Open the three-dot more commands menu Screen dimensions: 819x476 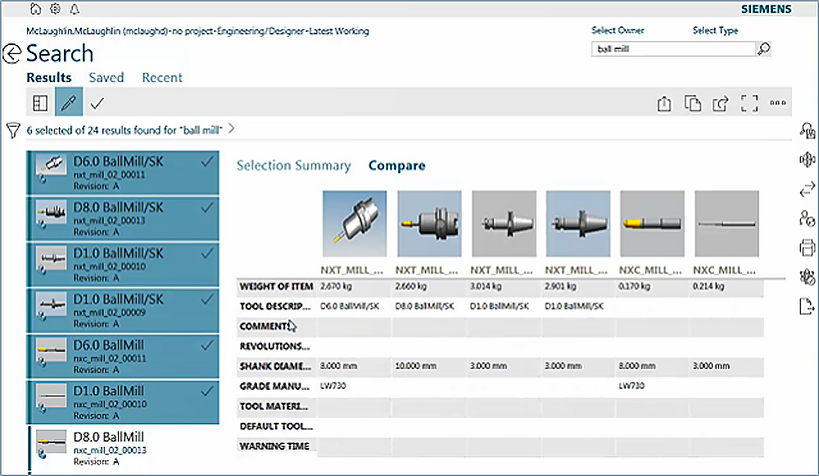(779, 103)
